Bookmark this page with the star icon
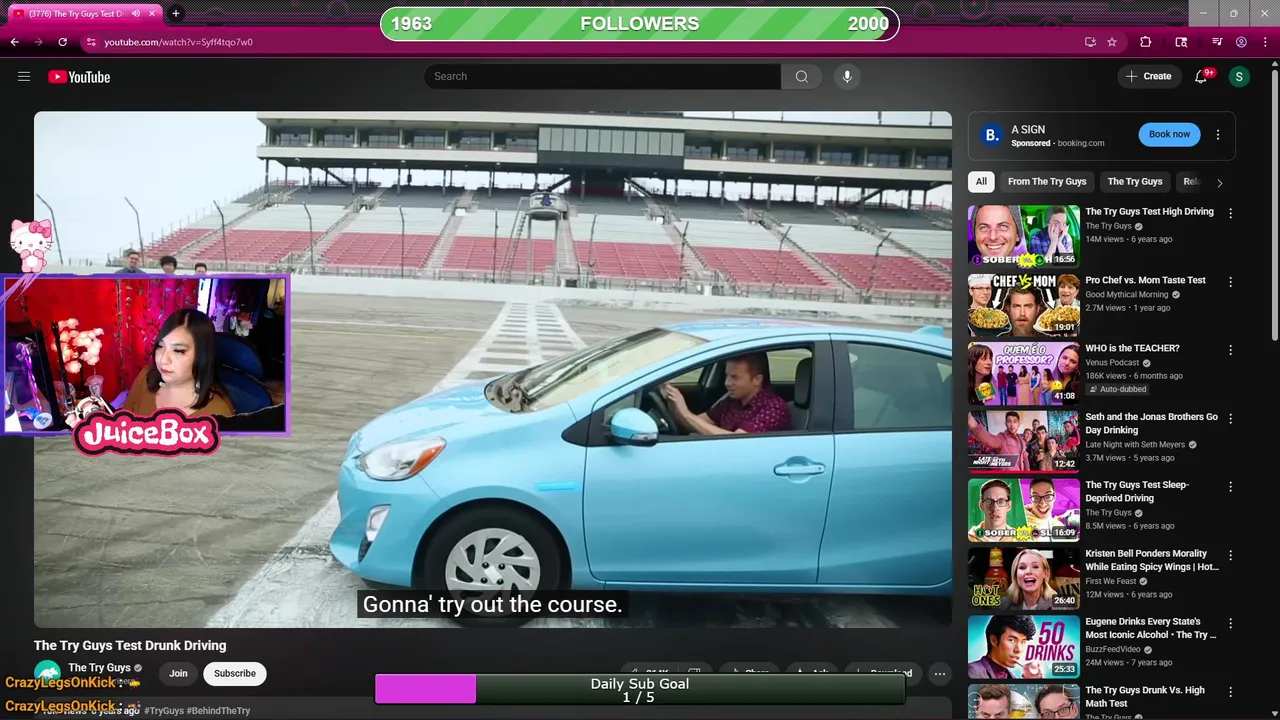 pos(1112,42)
